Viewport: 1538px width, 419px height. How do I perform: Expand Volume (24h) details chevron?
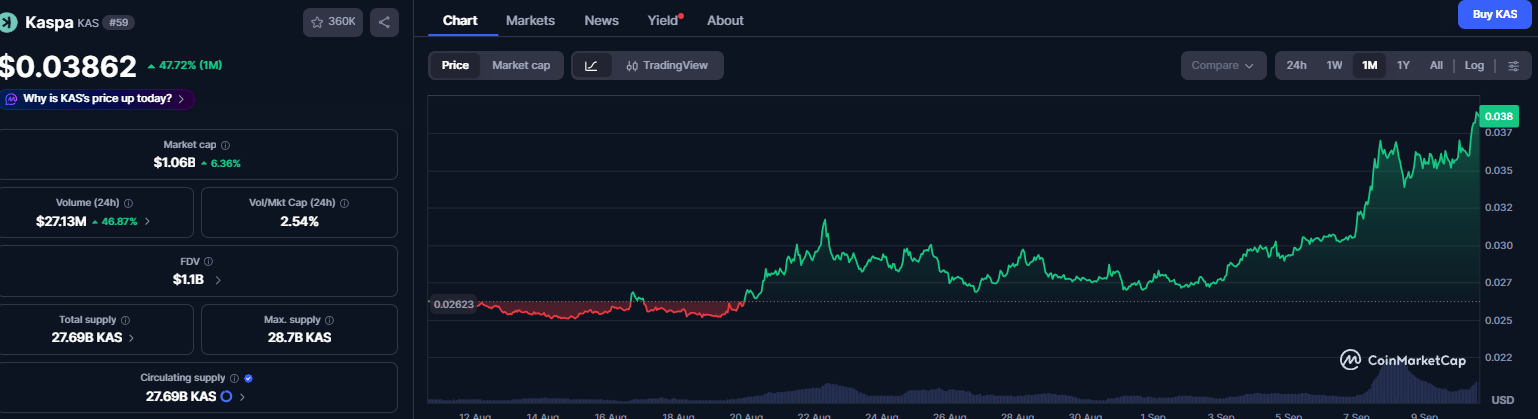click(x=148, y=221)
